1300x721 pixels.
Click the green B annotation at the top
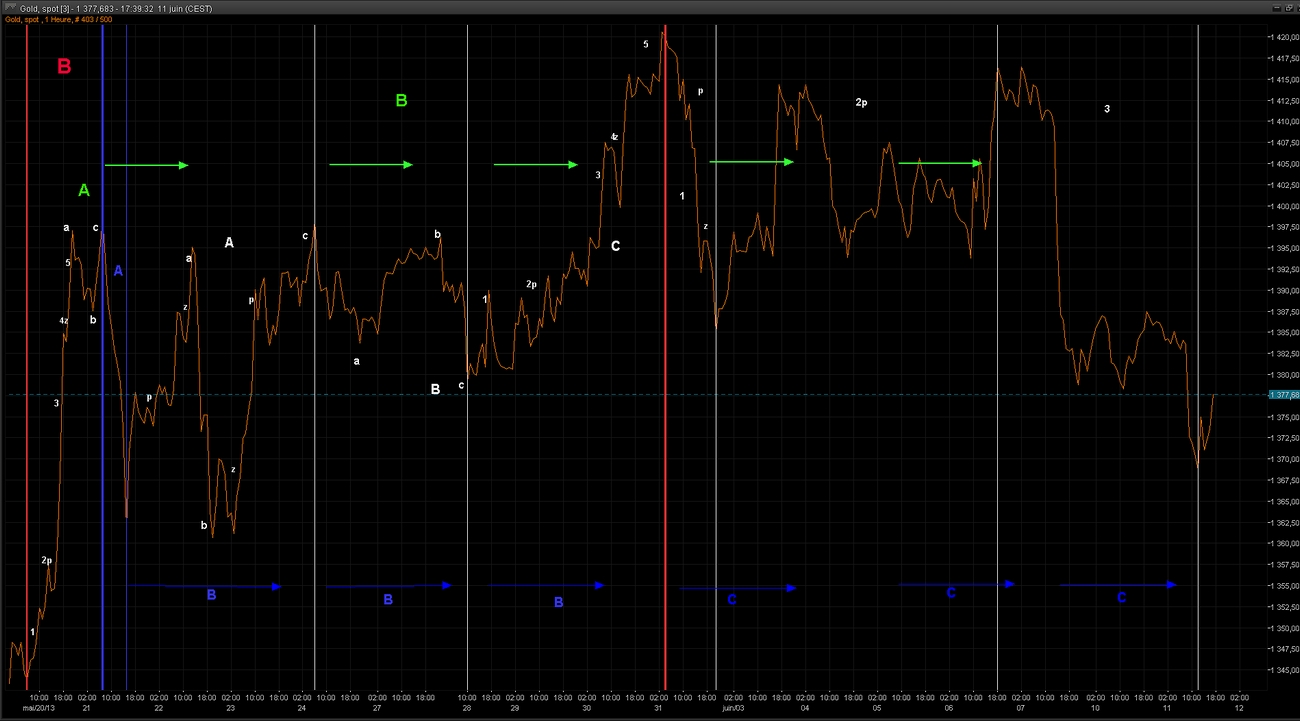[401, 101]
